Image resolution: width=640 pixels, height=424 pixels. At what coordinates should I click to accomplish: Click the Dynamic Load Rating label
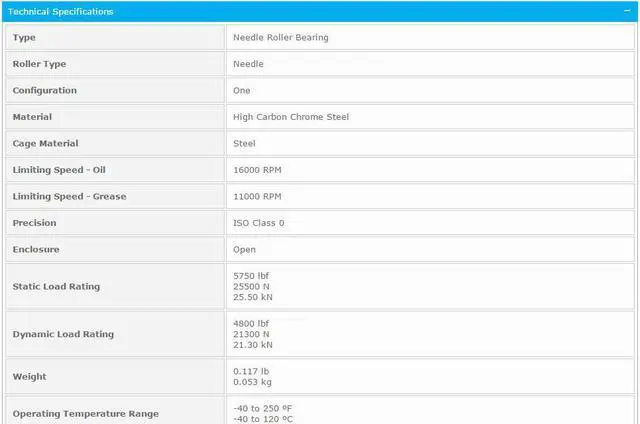click(62, 334)
